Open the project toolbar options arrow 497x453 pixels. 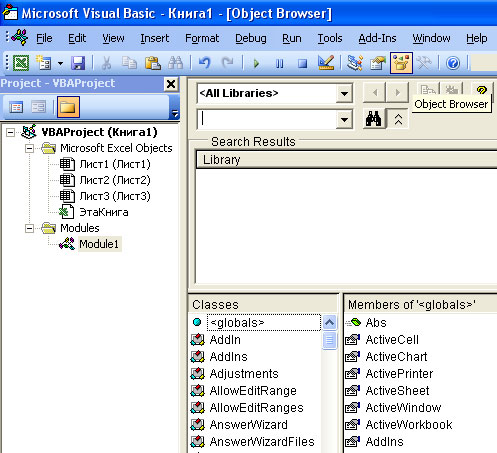point(175,114)
